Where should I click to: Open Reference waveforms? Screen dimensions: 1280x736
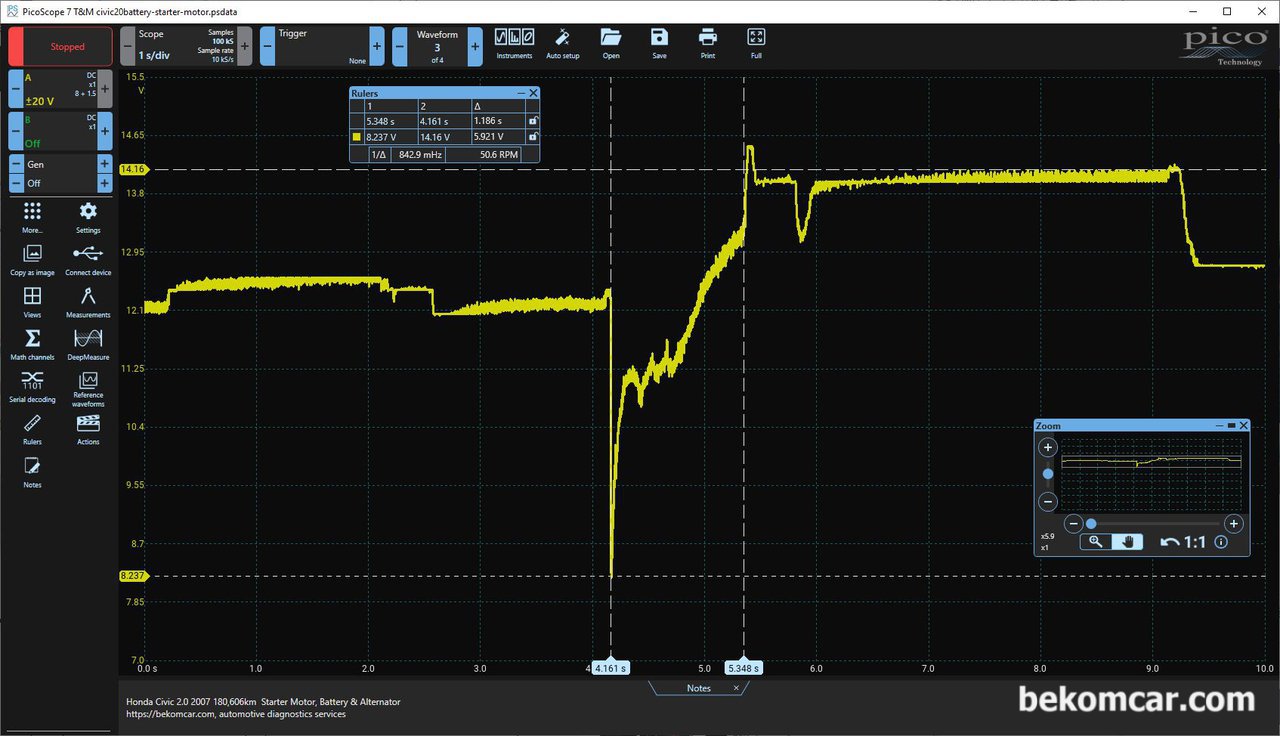[x=88, y=389]
